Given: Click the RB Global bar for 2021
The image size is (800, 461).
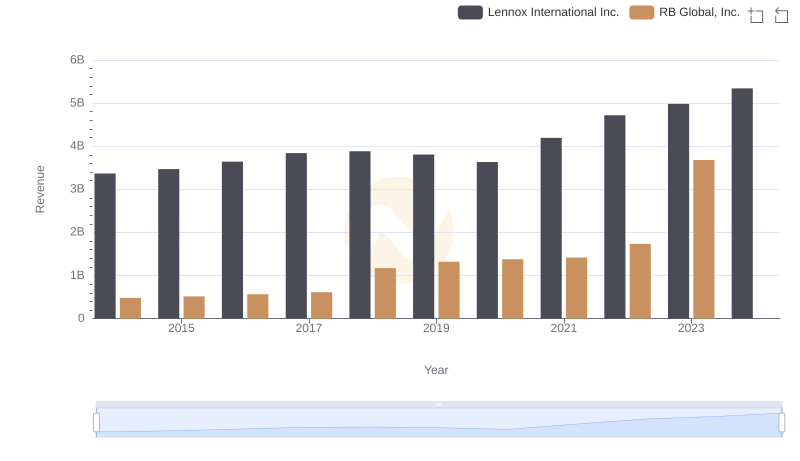Looking at the screenshot, I should click(577, 288).
